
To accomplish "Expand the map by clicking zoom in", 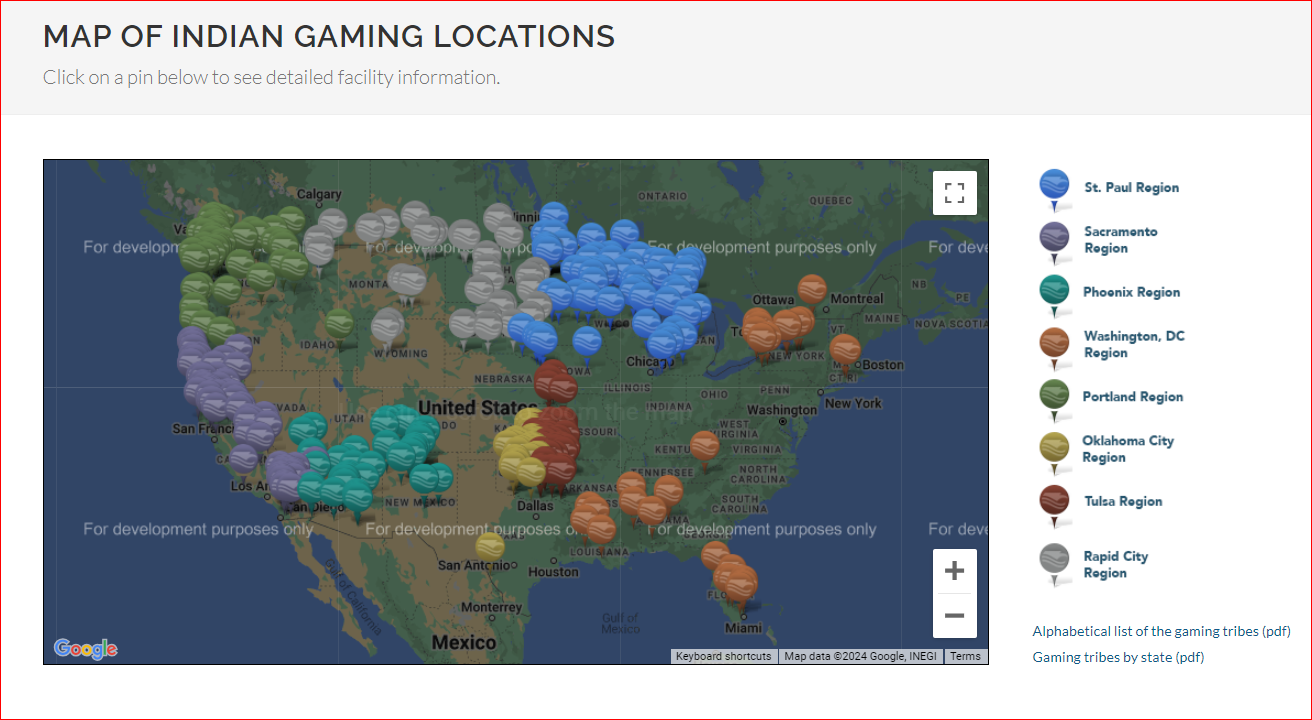I will [954, 570].
